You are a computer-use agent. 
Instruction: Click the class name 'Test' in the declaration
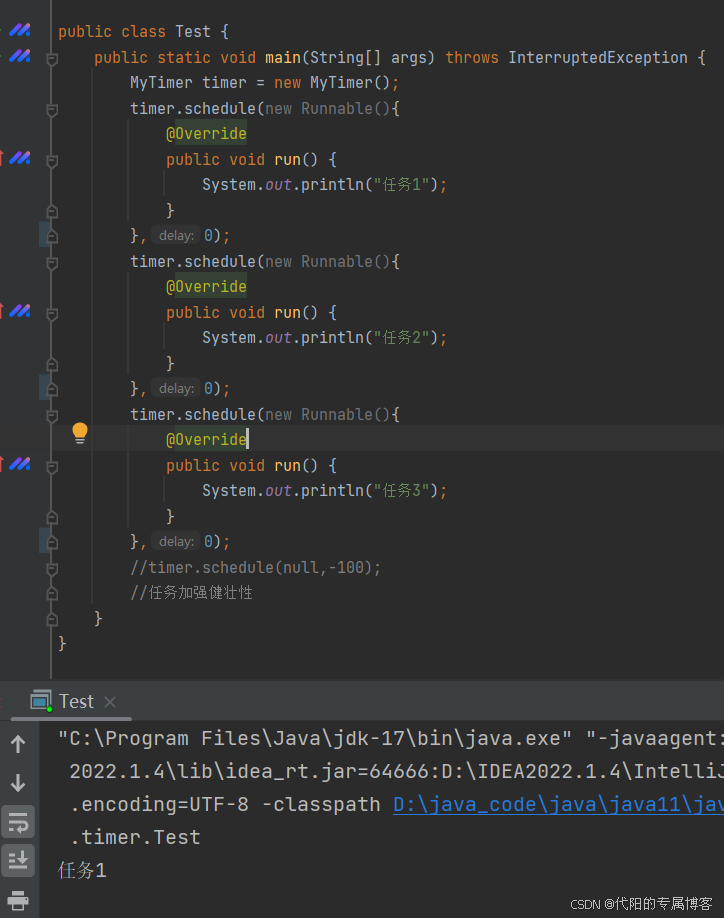click(x=193, y=32)
